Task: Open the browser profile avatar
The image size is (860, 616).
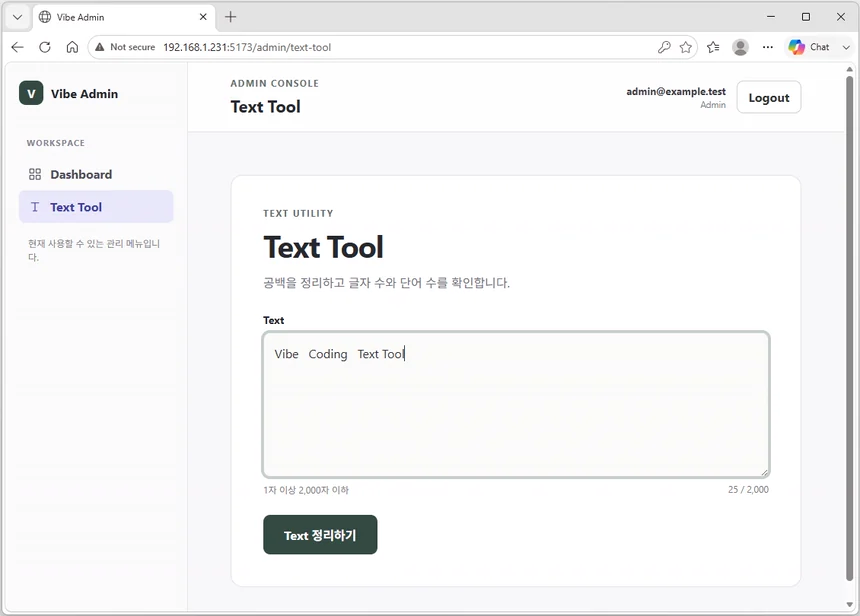Action: pos(740,47)
